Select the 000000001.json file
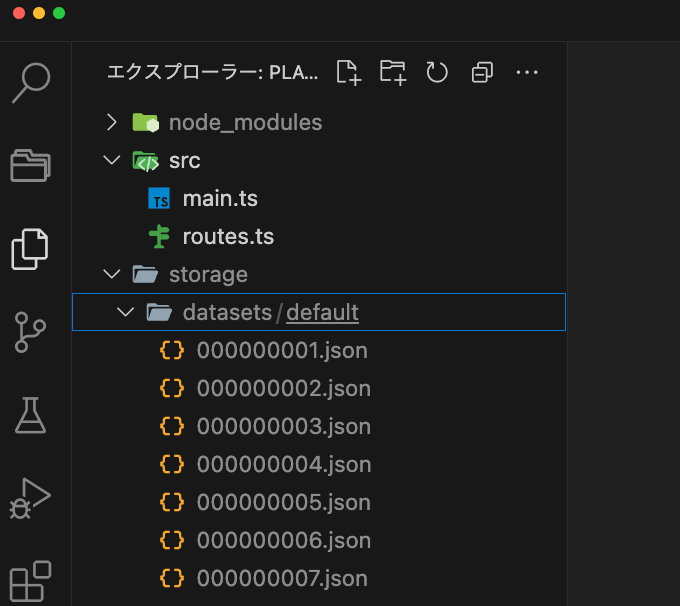The width and height of the screenshot is (680, 606). (282, 350)
